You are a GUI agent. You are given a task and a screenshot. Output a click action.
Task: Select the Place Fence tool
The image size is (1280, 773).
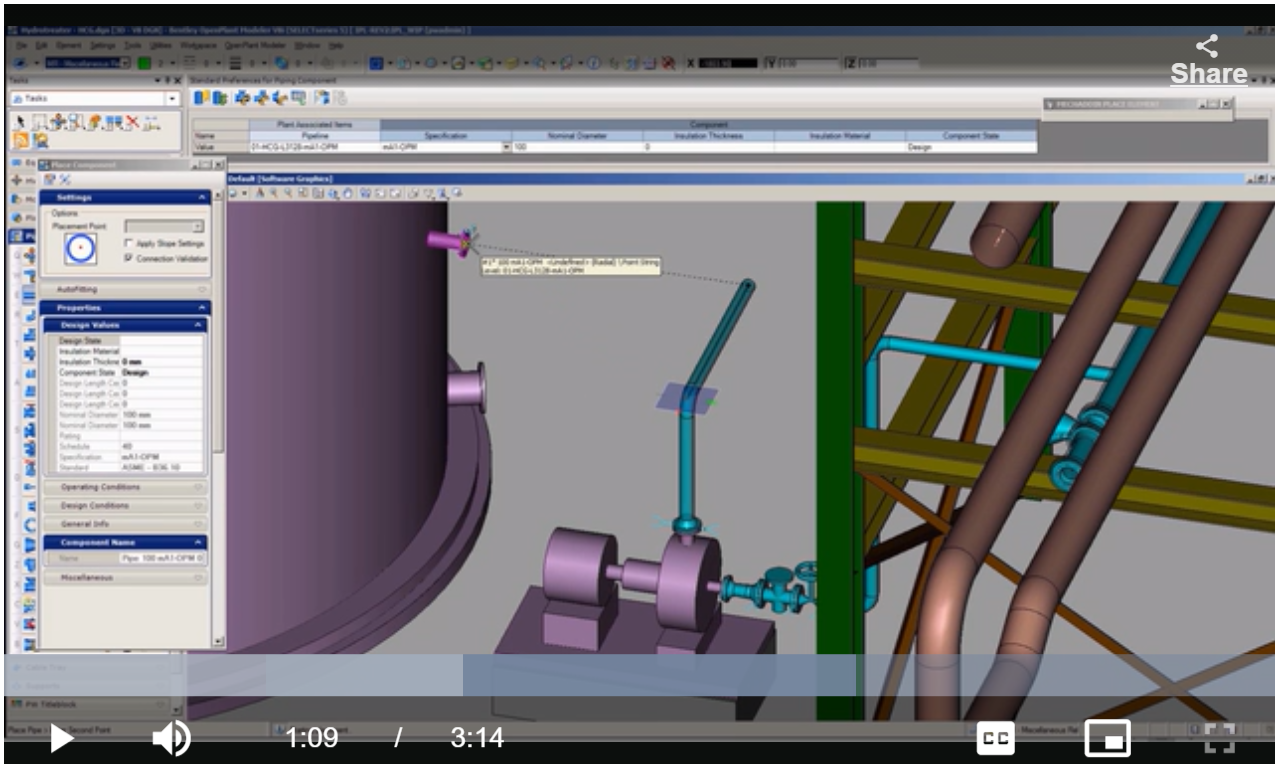[38, 122]
